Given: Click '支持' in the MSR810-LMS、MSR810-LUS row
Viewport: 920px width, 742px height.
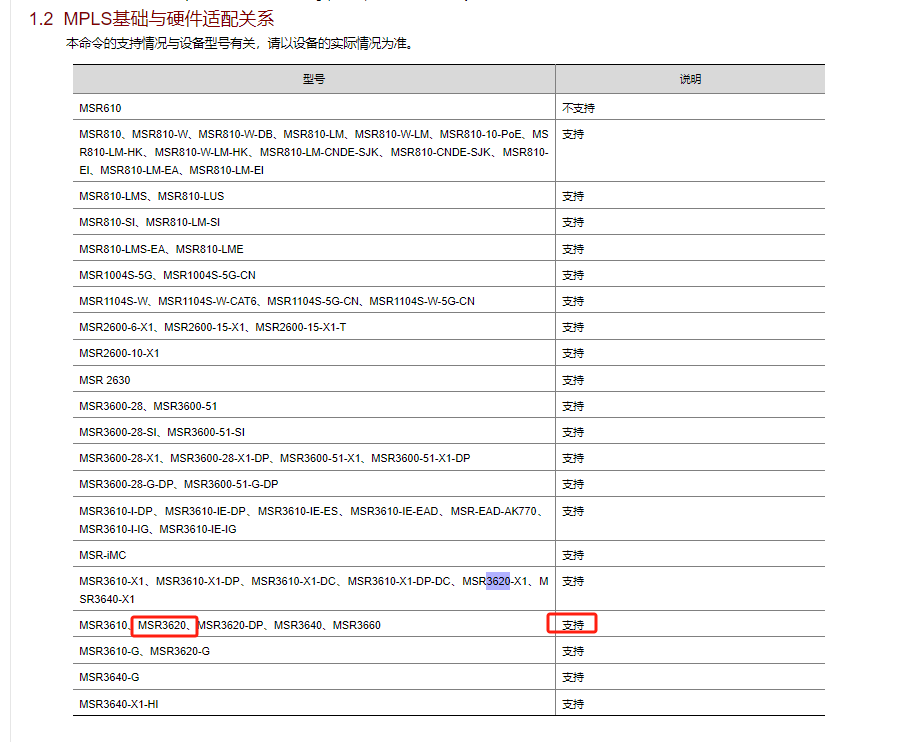Looking at the screenshot, I should pyautogui.click(x=573, y=196).
